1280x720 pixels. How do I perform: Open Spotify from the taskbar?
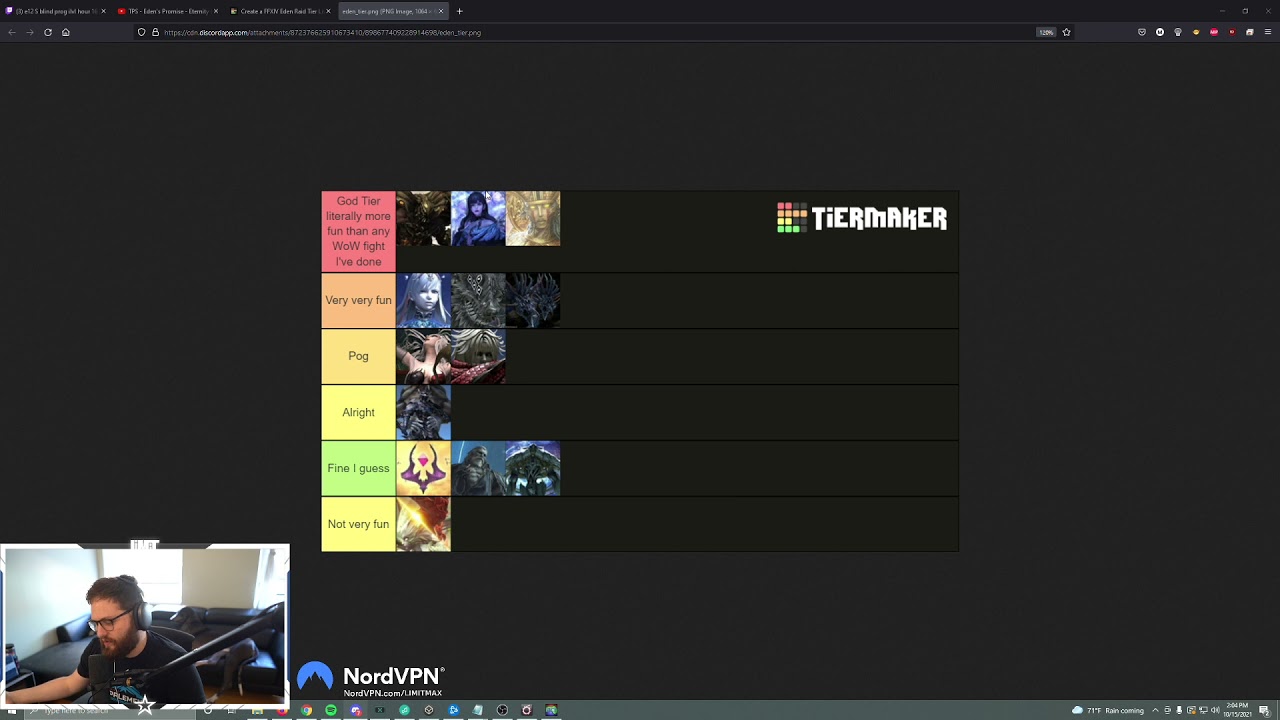(x=331, y=710)
